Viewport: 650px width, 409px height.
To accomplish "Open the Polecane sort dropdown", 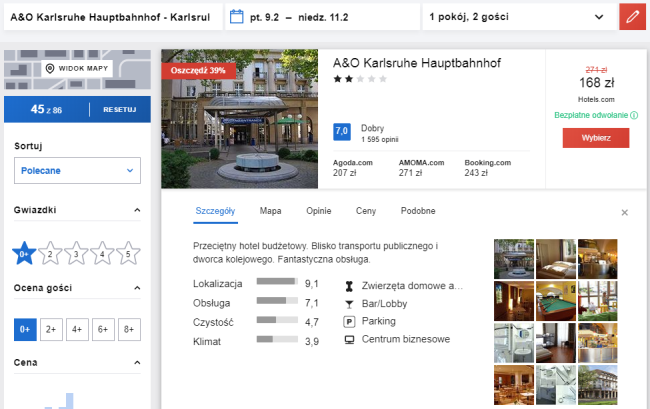I will click(77, 170).
